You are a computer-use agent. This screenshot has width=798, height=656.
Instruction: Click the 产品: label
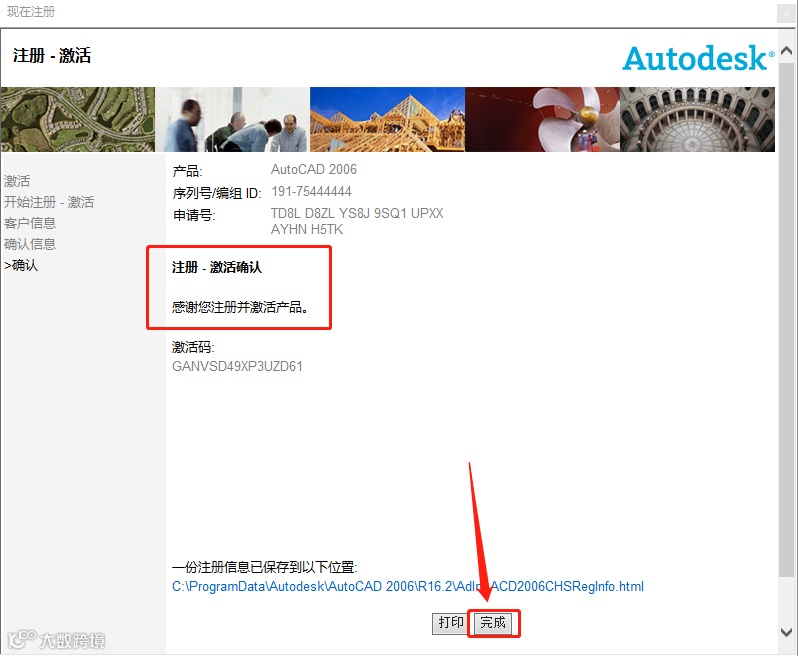[187, 171]
